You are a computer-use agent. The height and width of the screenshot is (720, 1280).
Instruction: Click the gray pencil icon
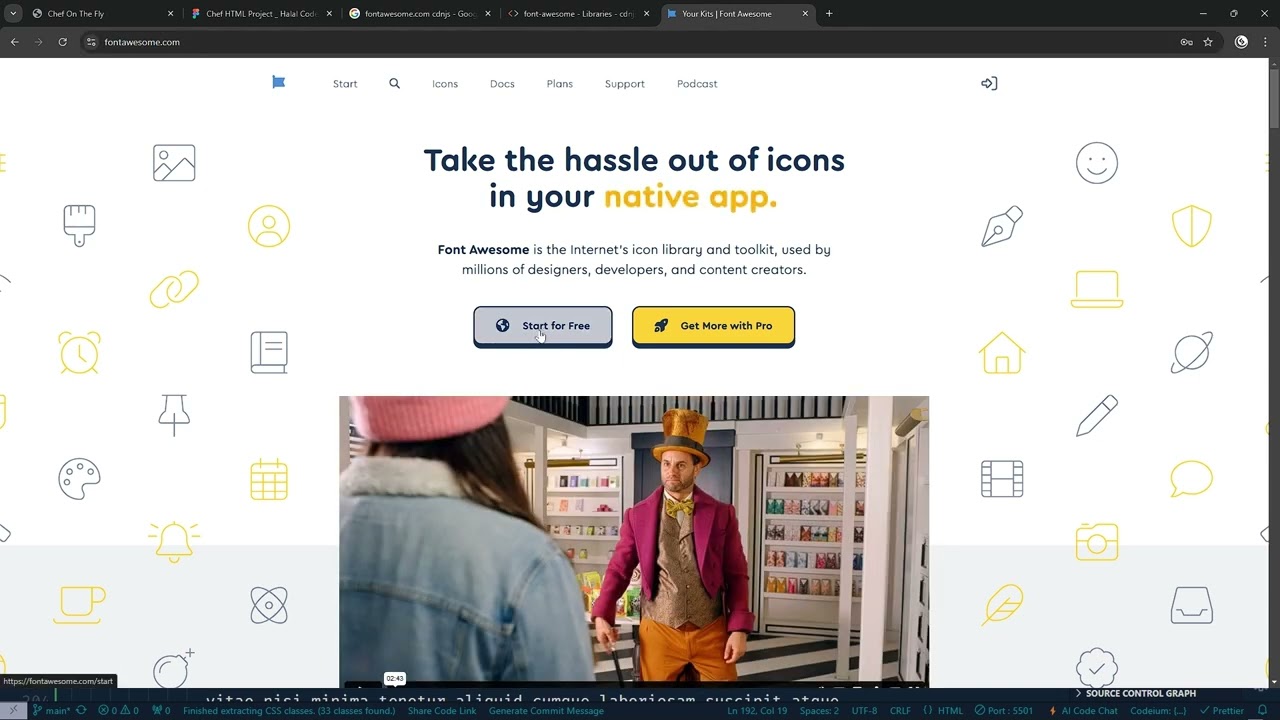click(x=1097, y=415)
